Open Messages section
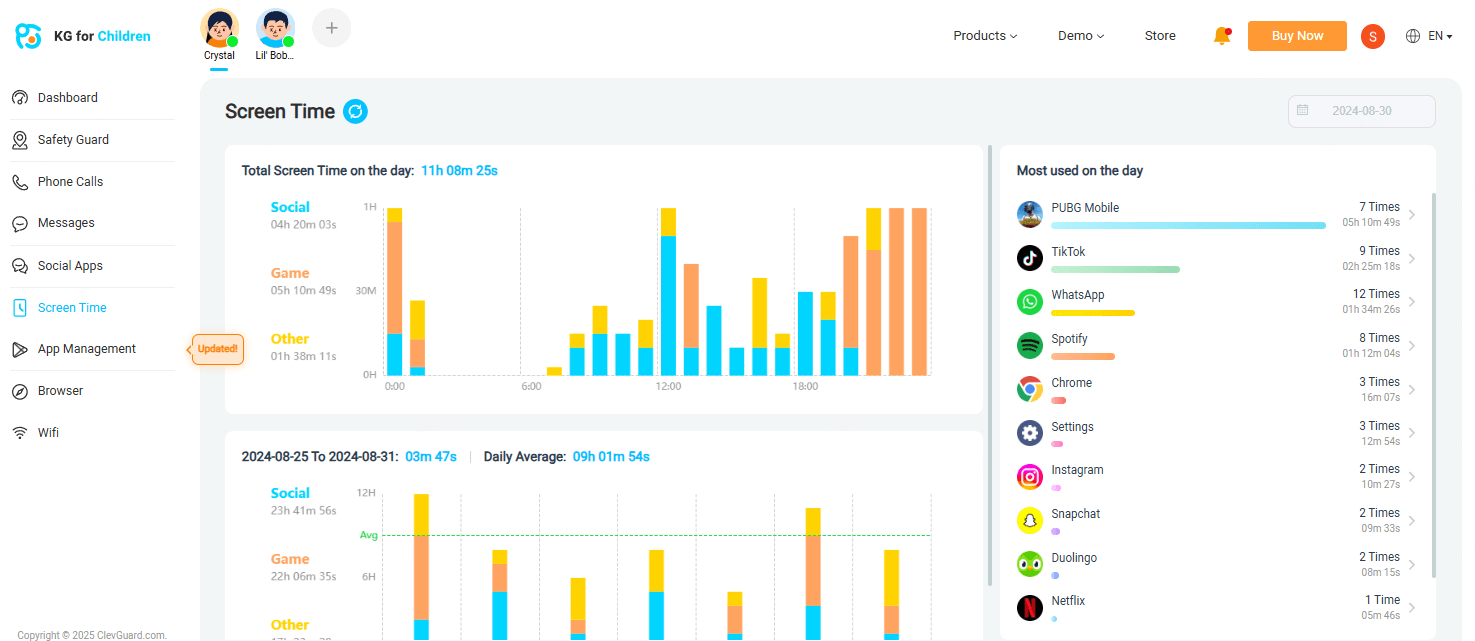This screenshot has height=641, width=1475. (x=66, y=223)
